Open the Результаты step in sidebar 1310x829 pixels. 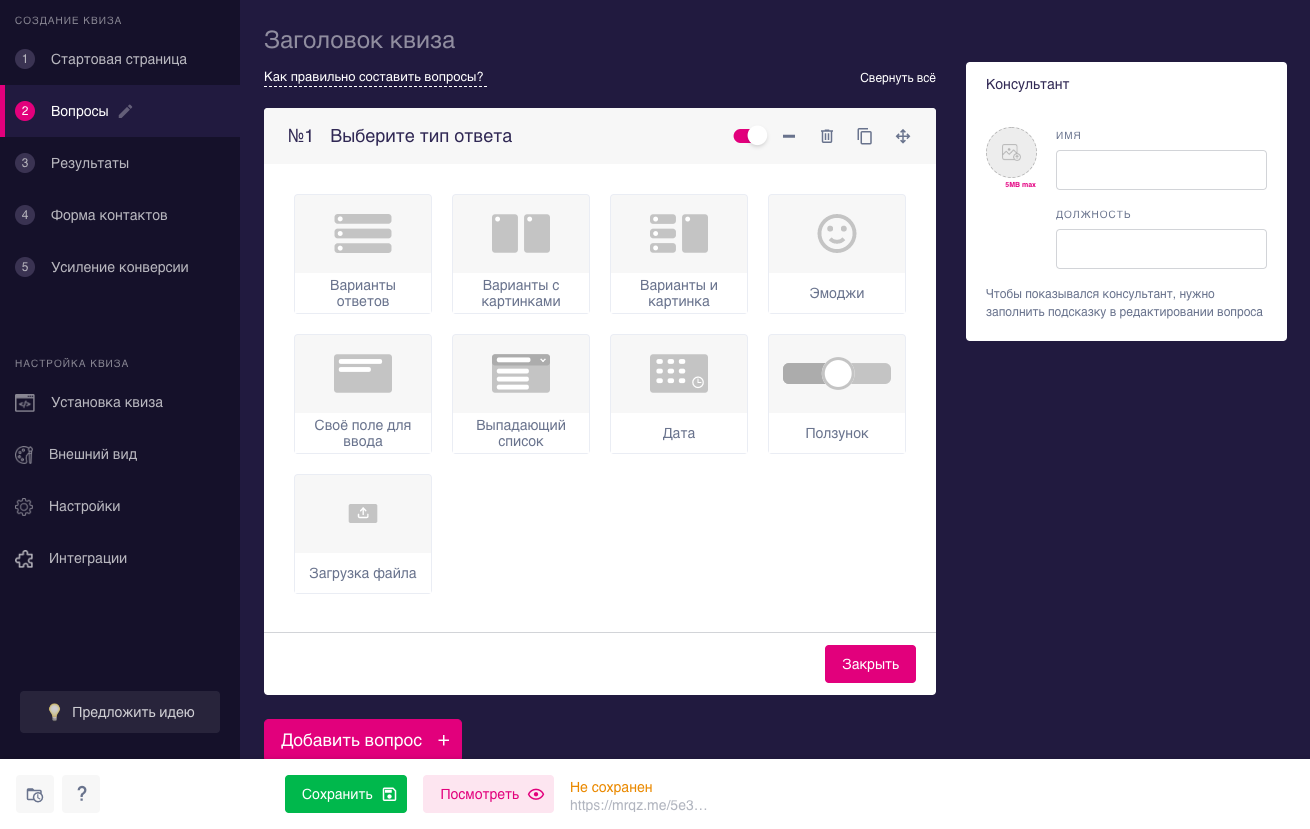pyautogui.click(x=90, y=163)
